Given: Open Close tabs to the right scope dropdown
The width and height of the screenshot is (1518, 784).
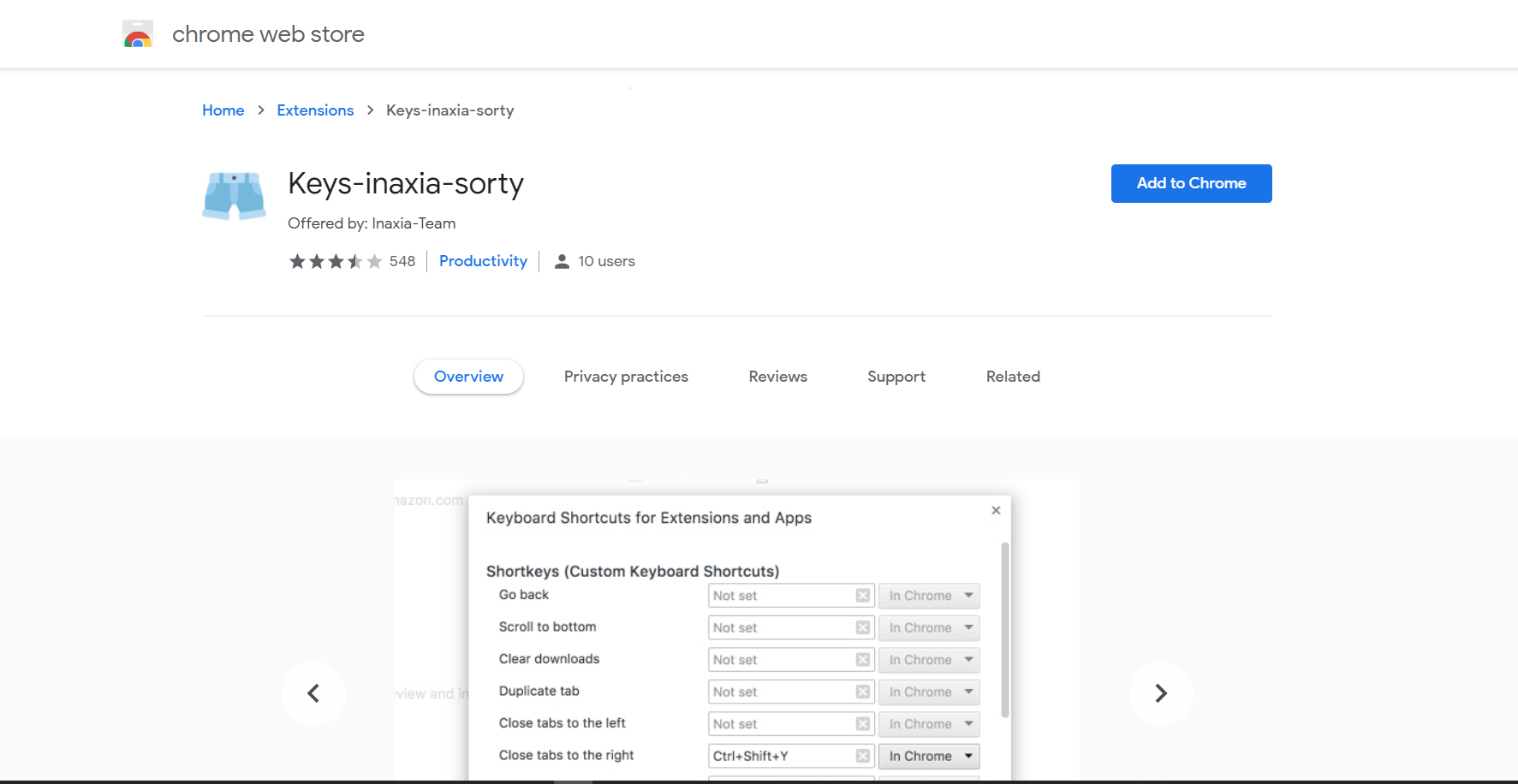Looking at the screenshot, I should (929, 756).
